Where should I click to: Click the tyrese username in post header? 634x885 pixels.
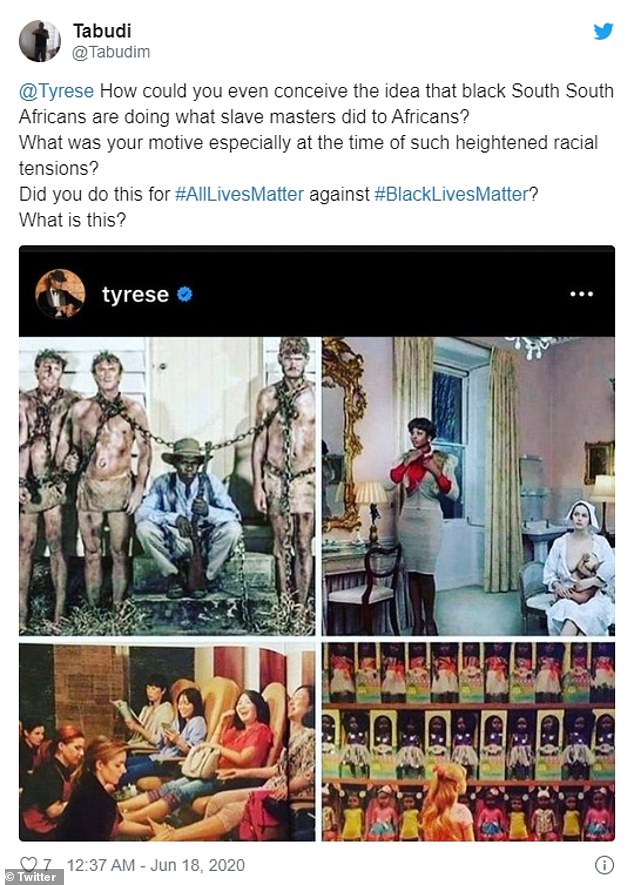pos(135,294)
